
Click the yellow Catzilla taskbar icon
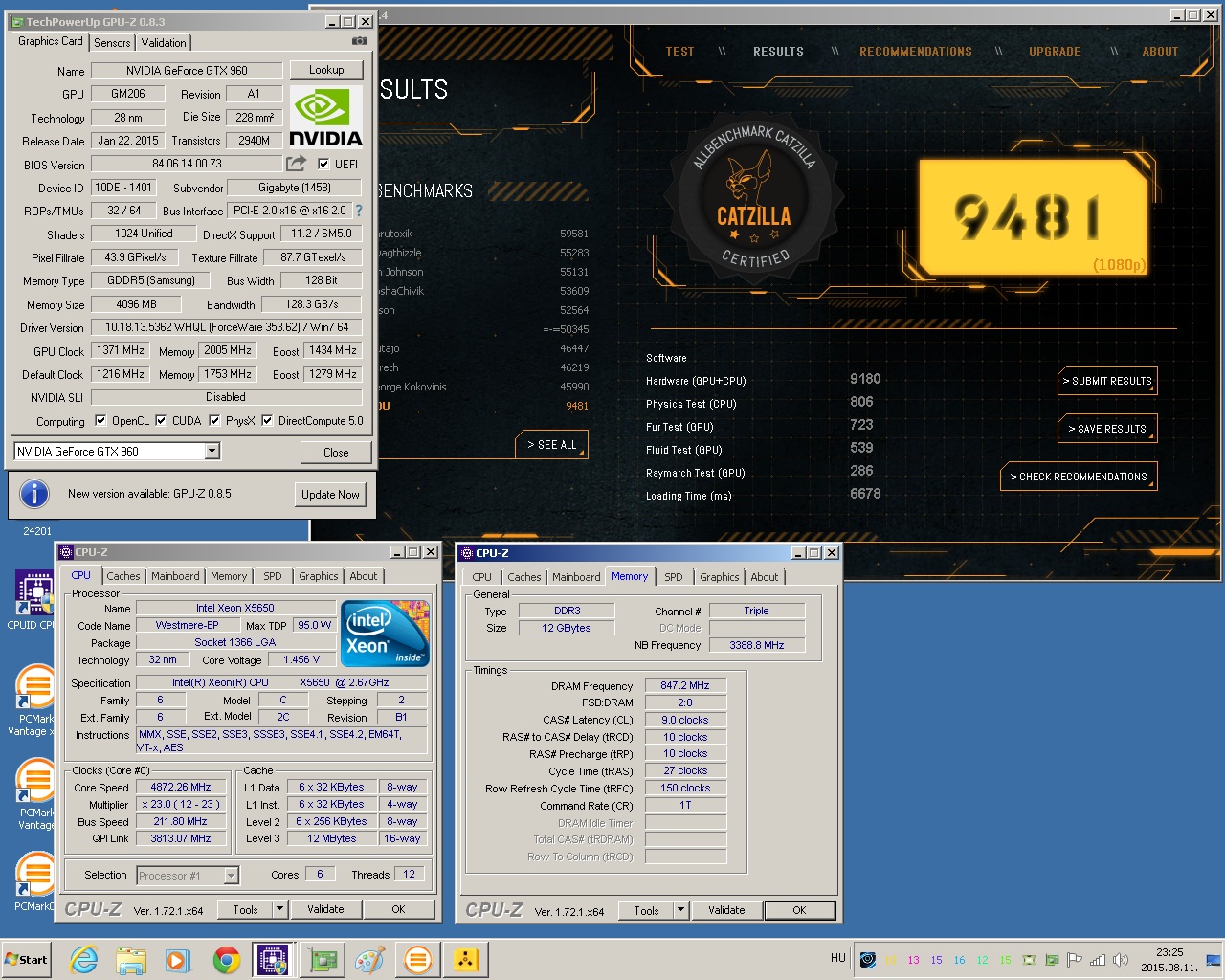466,959
